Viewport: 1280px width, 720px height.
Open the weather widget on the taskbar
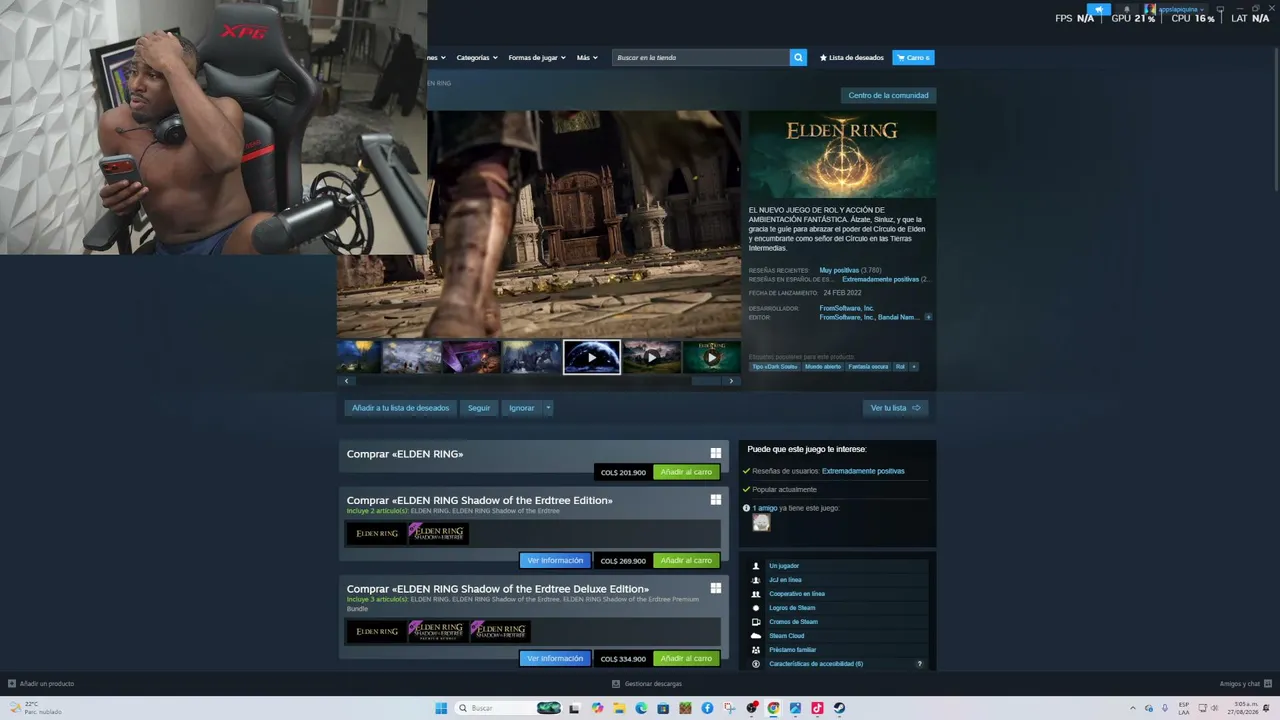[x=36, y=708]
